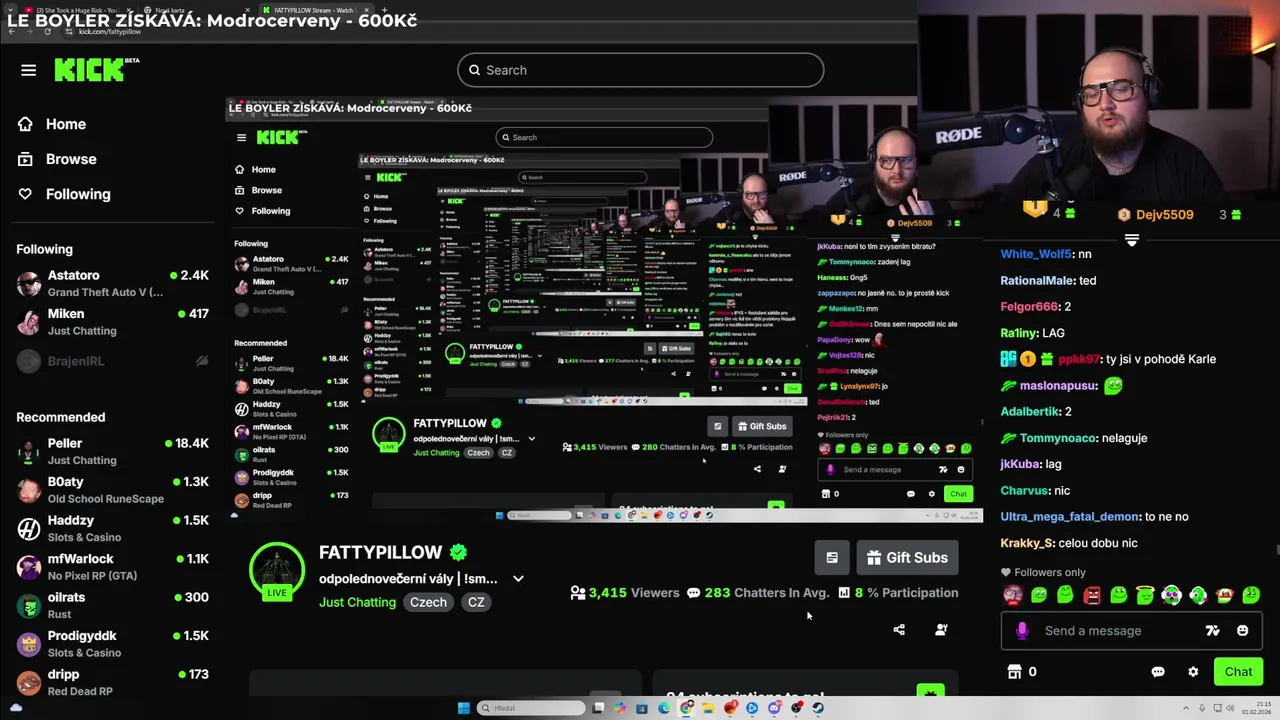Screen dimensions: 1280x720
Task: Click the follow user-plus icon
Action: pyautogui.click(x=941, y=630)
